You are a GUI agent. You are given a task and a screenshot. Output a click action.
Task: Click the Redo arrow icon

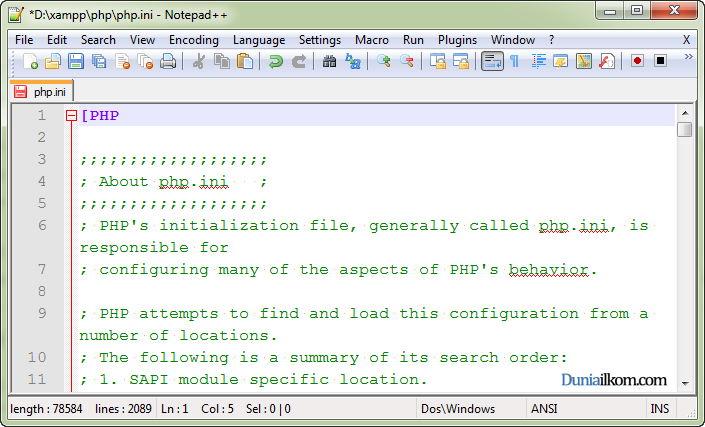[299, 61]
